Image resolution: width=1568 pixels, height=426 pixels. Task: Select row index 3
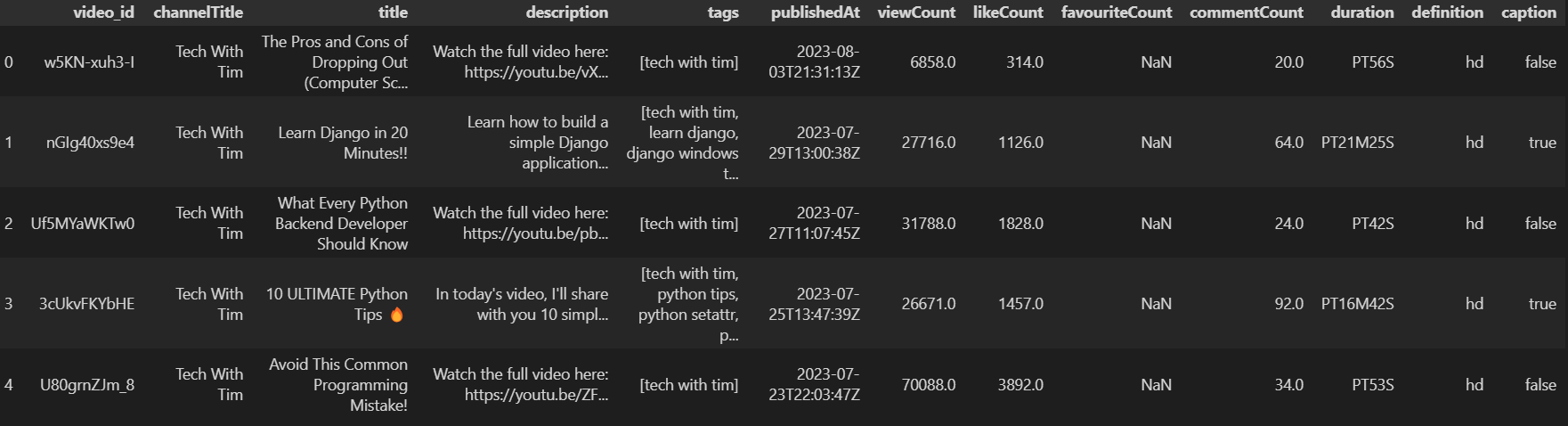click(9, 304)
